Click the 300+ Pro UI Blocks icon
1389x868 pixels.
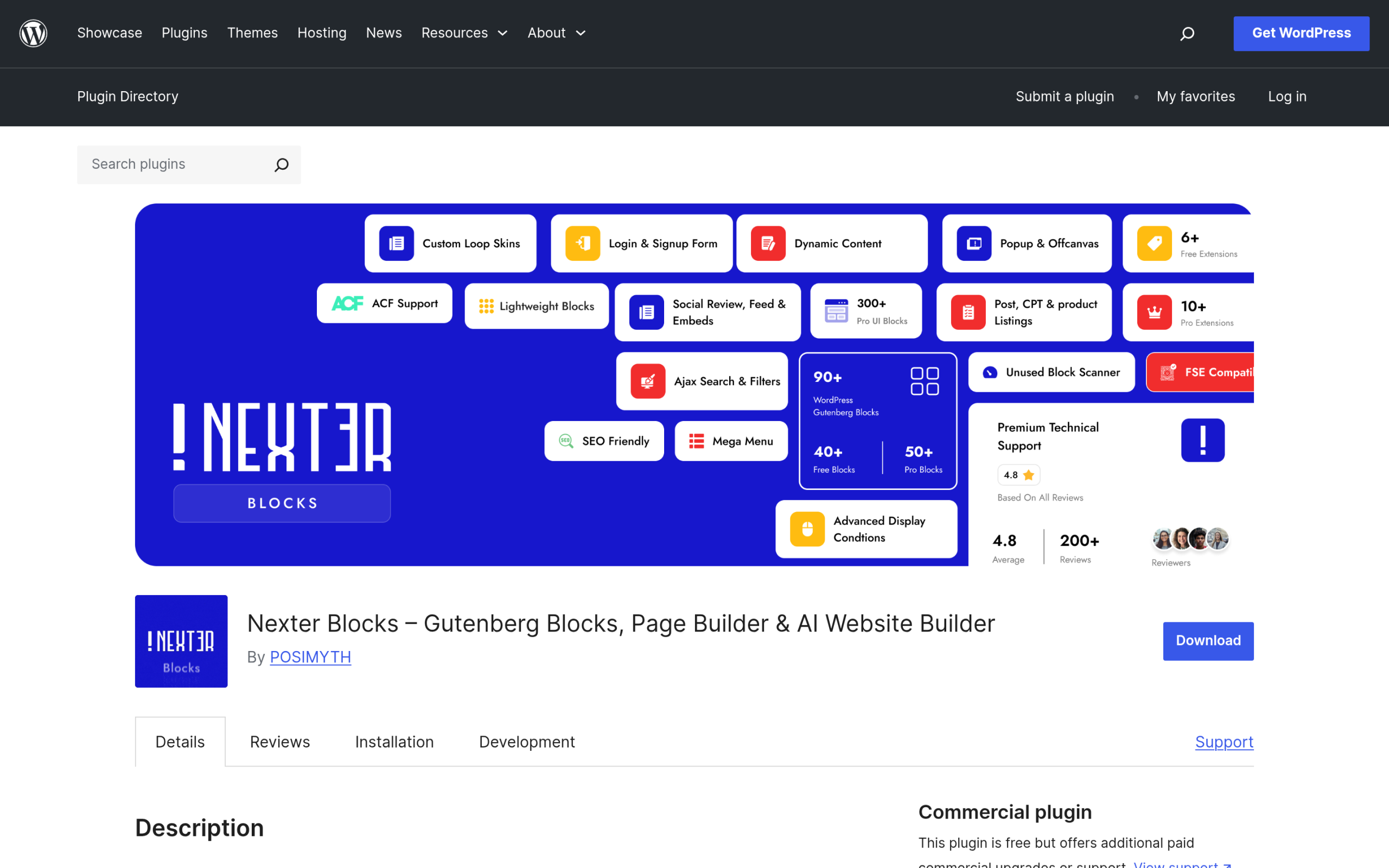(836, 310)
